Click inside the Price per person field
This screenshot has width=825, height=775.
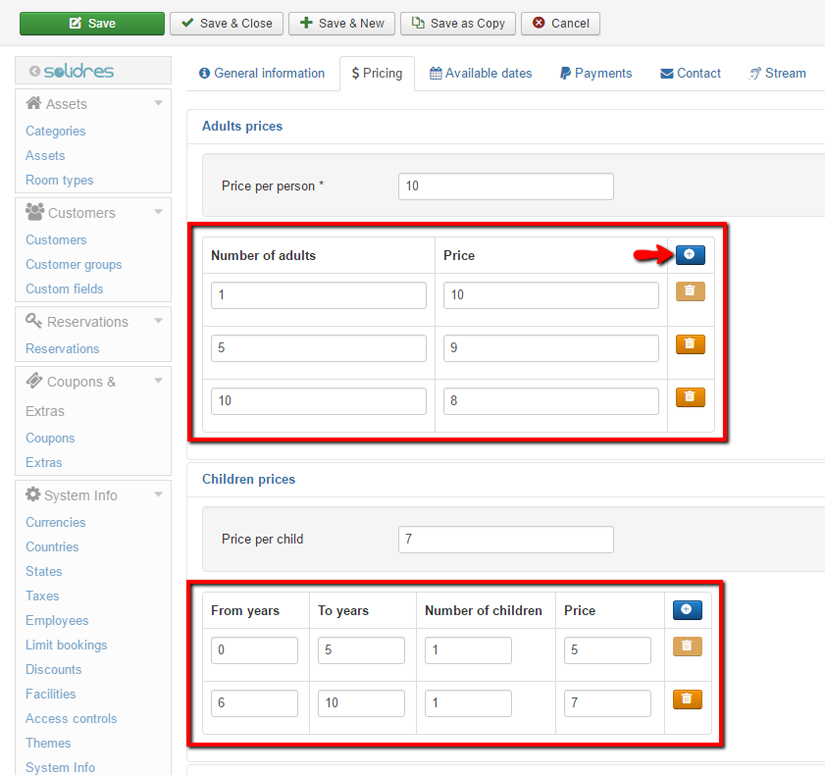point(505,186)
